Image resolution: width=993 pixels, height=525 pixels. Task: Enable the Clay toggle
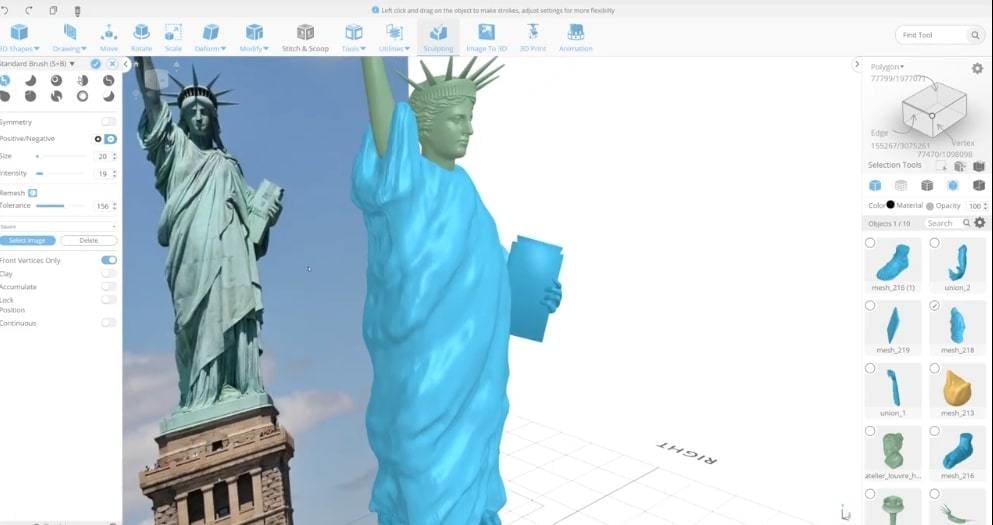109,274
